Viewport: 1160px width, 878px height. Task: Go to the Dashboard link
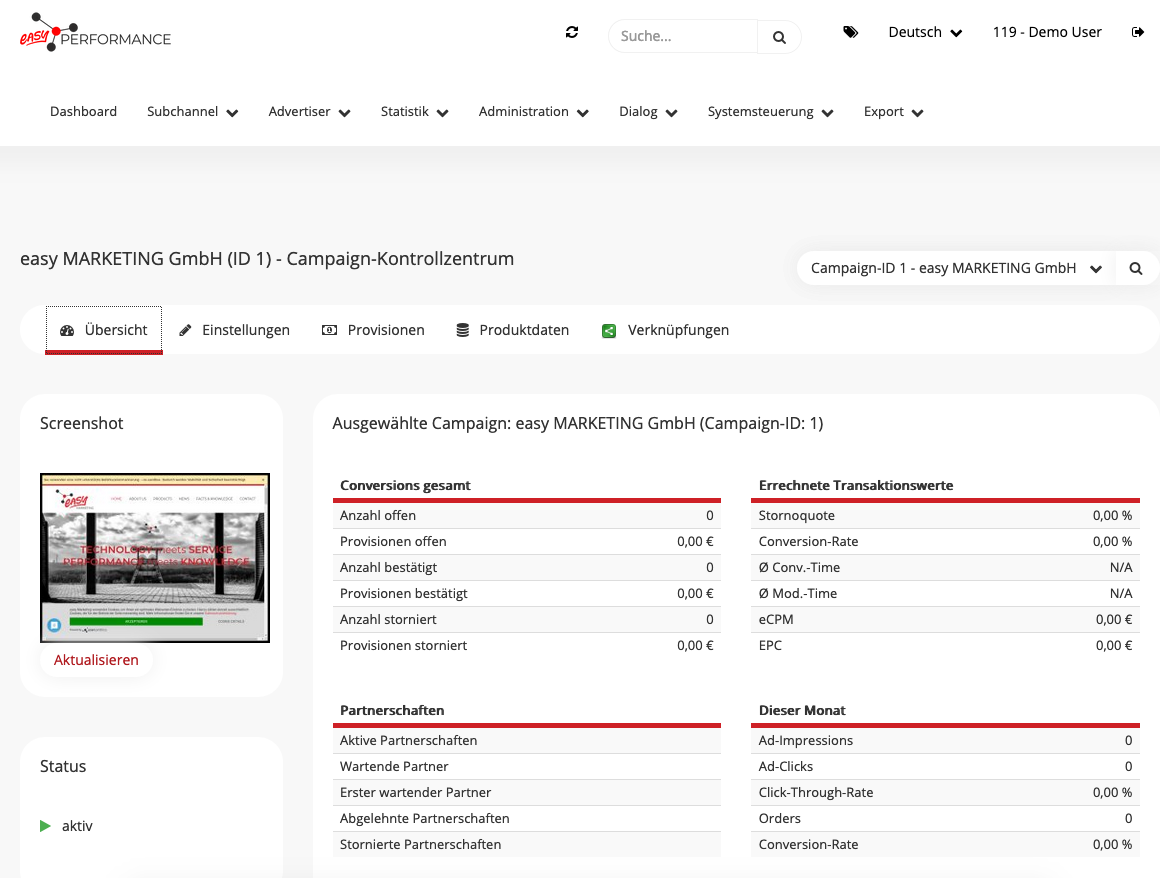tap(83, 112)
